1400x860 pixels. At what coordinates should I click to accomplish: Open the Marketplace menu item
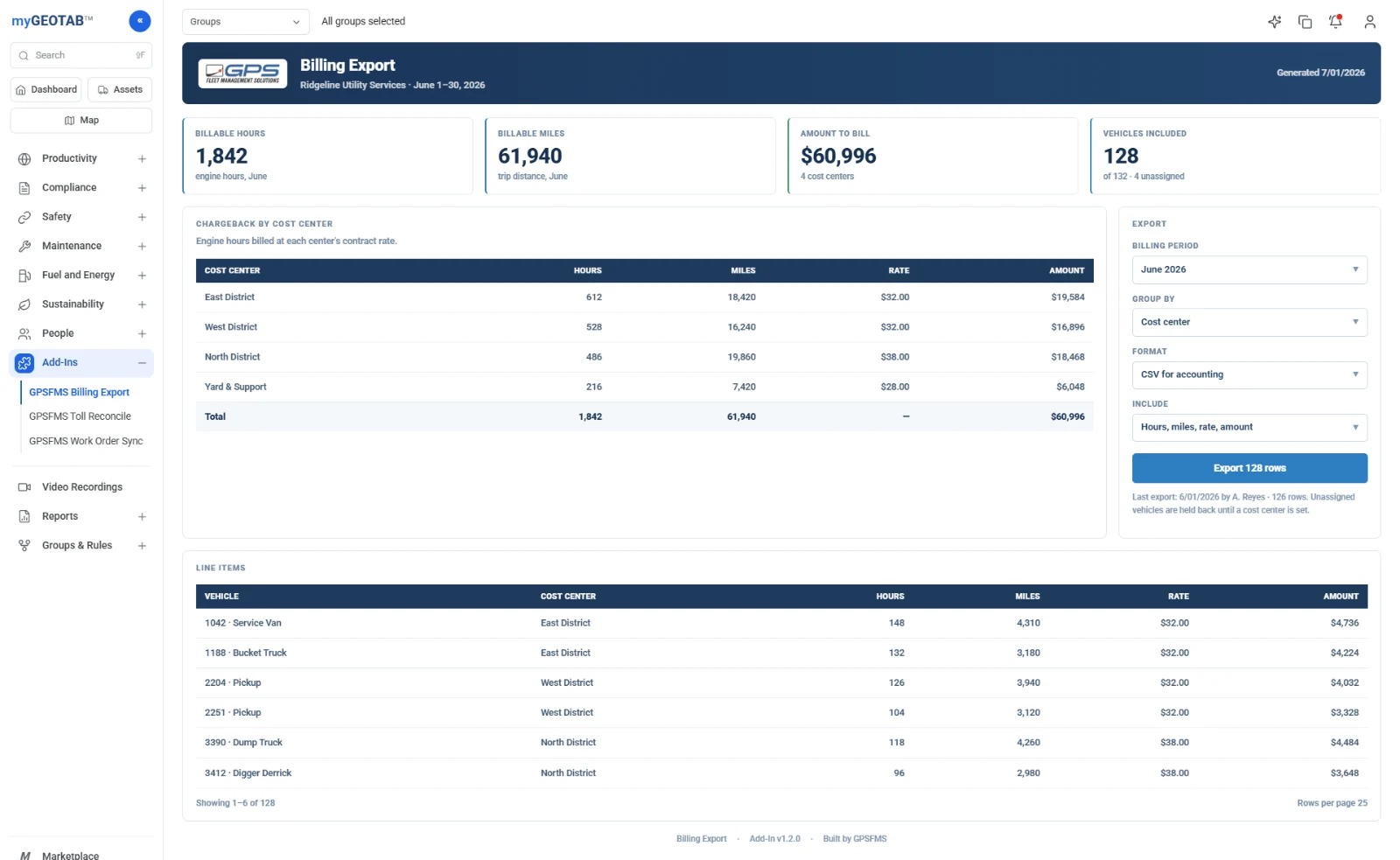tap(70, 855)
